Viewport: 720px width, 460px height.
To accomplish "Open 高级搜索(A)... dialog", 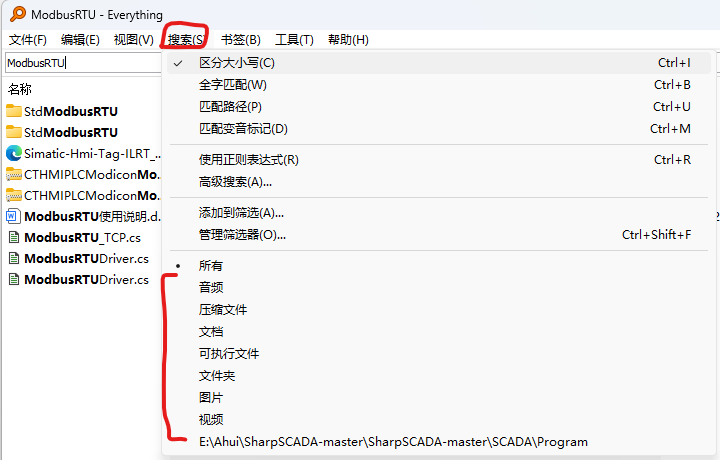I will pos(439,182).
